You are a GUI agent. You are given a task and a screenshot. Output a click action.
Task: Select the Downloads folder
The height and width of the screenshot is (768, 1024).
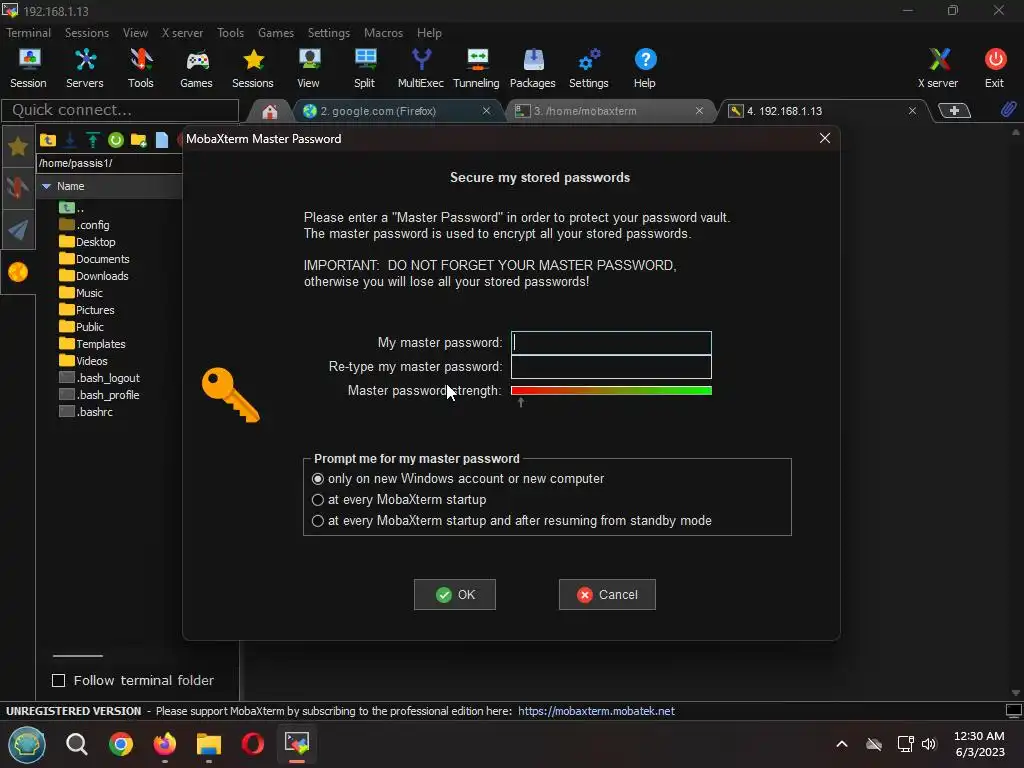(x=94, y=276)
